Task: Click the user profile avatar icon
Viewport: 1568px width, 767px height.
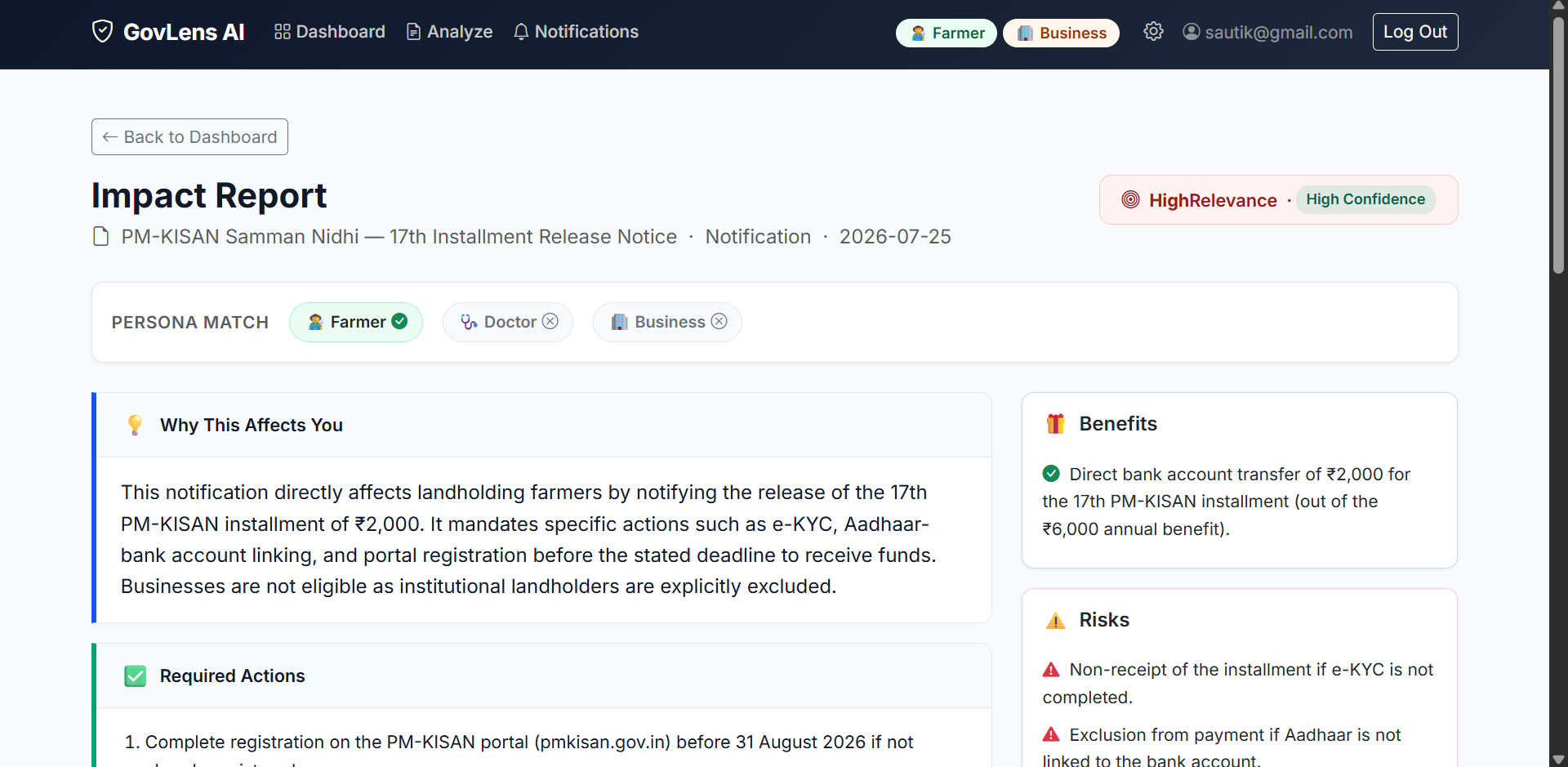Action: [x=1192, y=32]
